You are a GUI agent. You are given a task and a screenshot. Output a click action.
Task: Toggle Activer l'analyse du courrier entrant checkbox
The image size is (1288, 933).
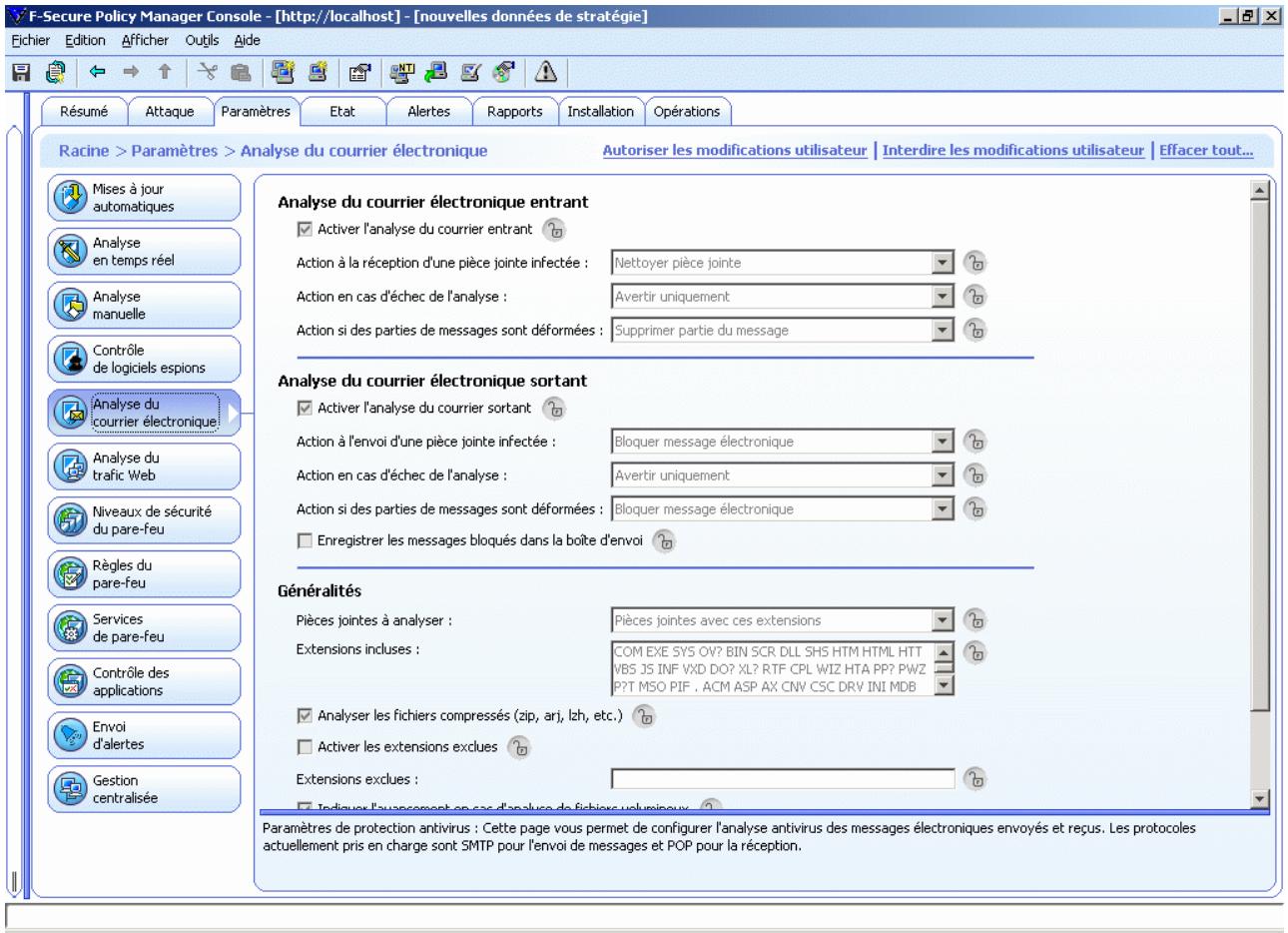pyautogui.click(x=306, y=230)
